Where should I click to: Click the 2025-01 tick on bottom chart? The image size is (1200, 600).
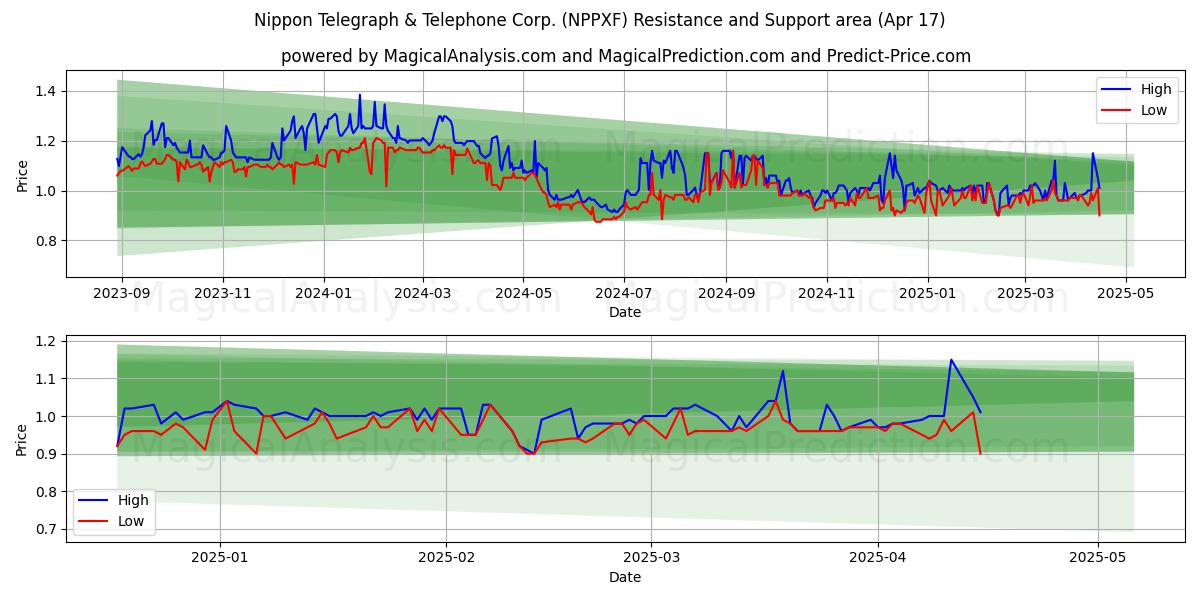(x=220, y=558)
